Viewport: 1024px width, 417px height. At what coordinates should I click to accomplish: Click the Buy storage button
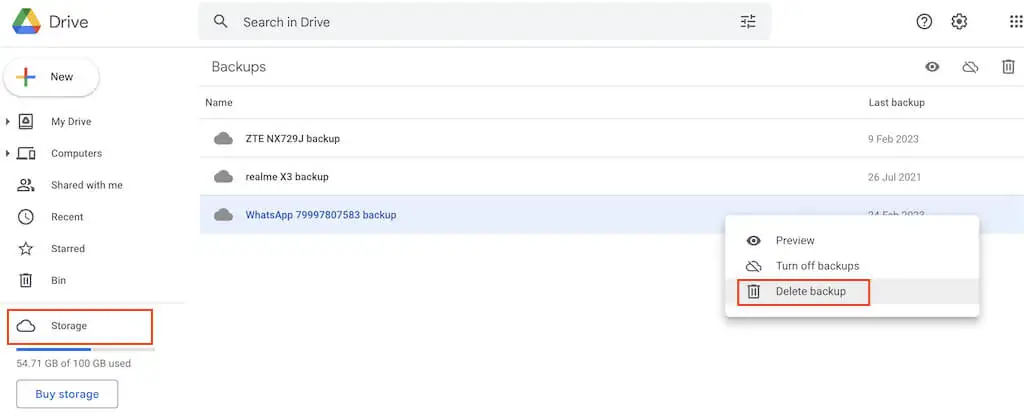67,394
